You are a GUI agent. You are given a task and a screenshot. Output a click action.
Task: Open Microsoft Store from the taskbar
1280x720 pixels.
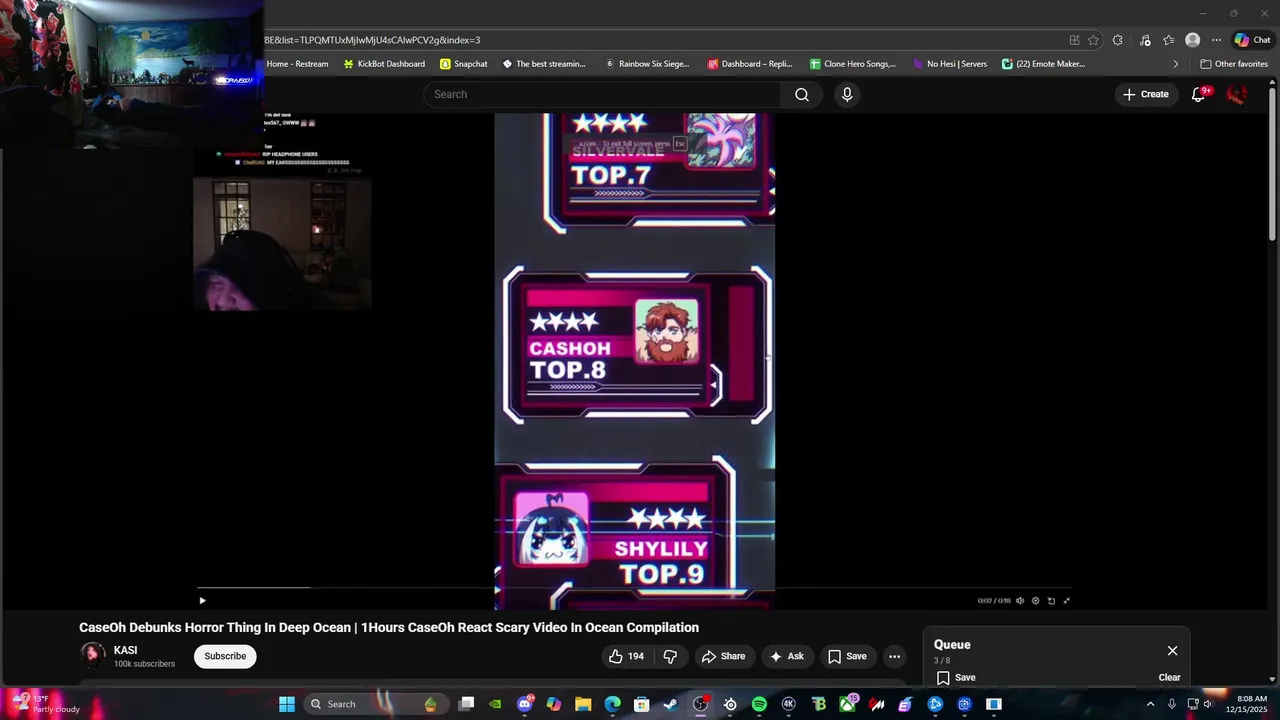(x=642, y=704)
